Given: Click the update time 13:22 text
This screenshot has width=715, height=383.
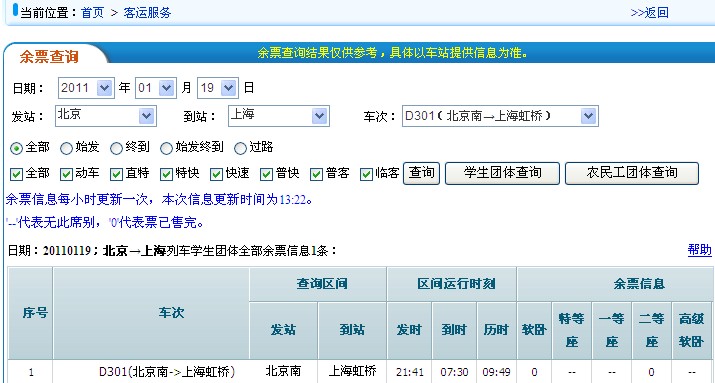Looking at the screenshot, I should click(292, 200).
